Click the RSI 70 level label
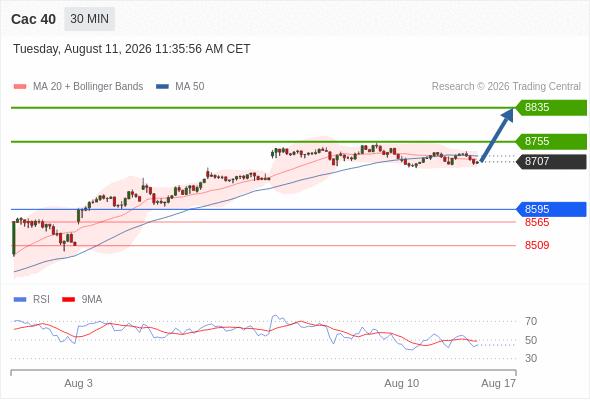Viewport: 590px width, 400px height. tap(531, 321)
